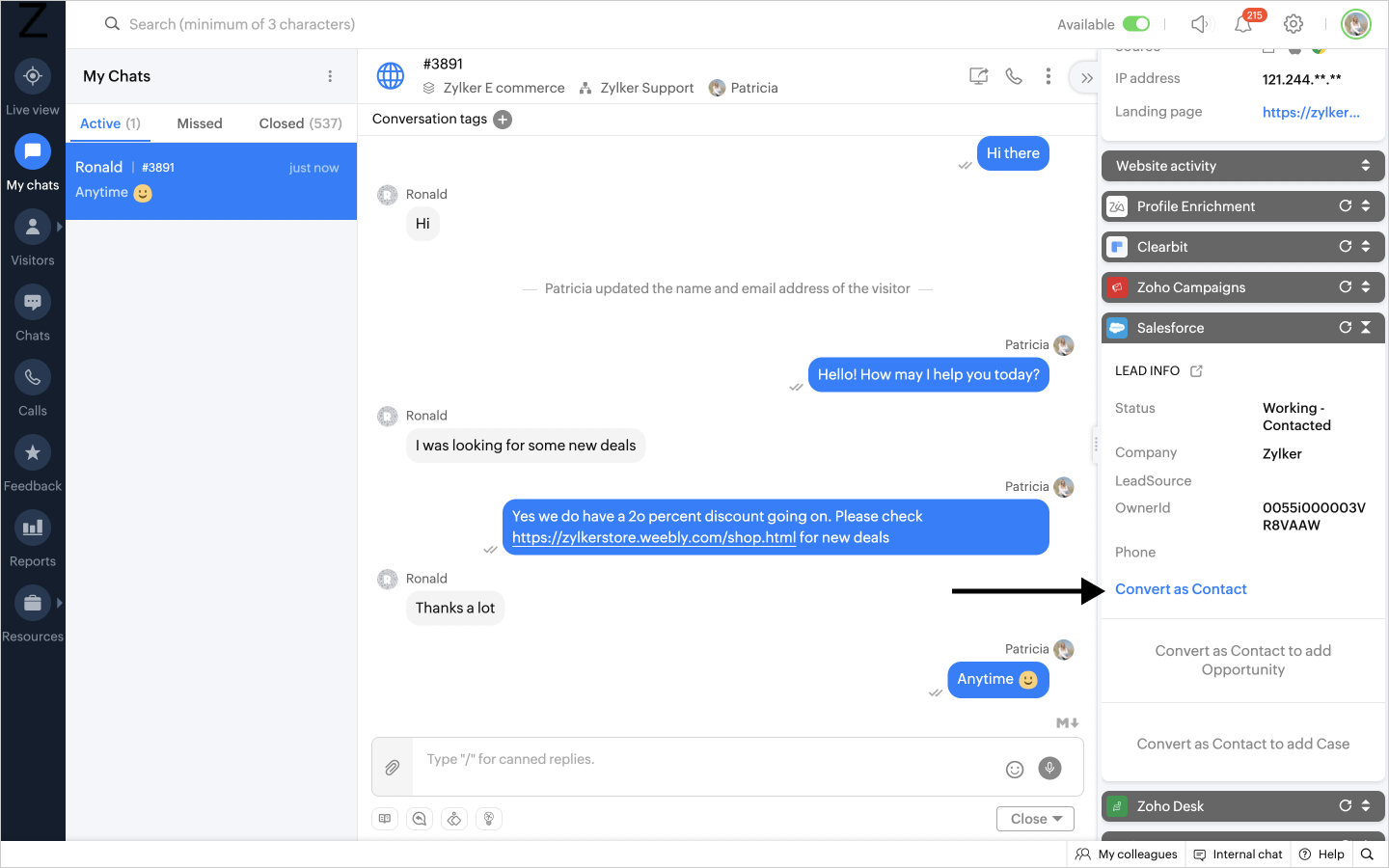Expand the Visitors submenu arrow
Screen dimensions: 1389x868
(x=59, y=227)
